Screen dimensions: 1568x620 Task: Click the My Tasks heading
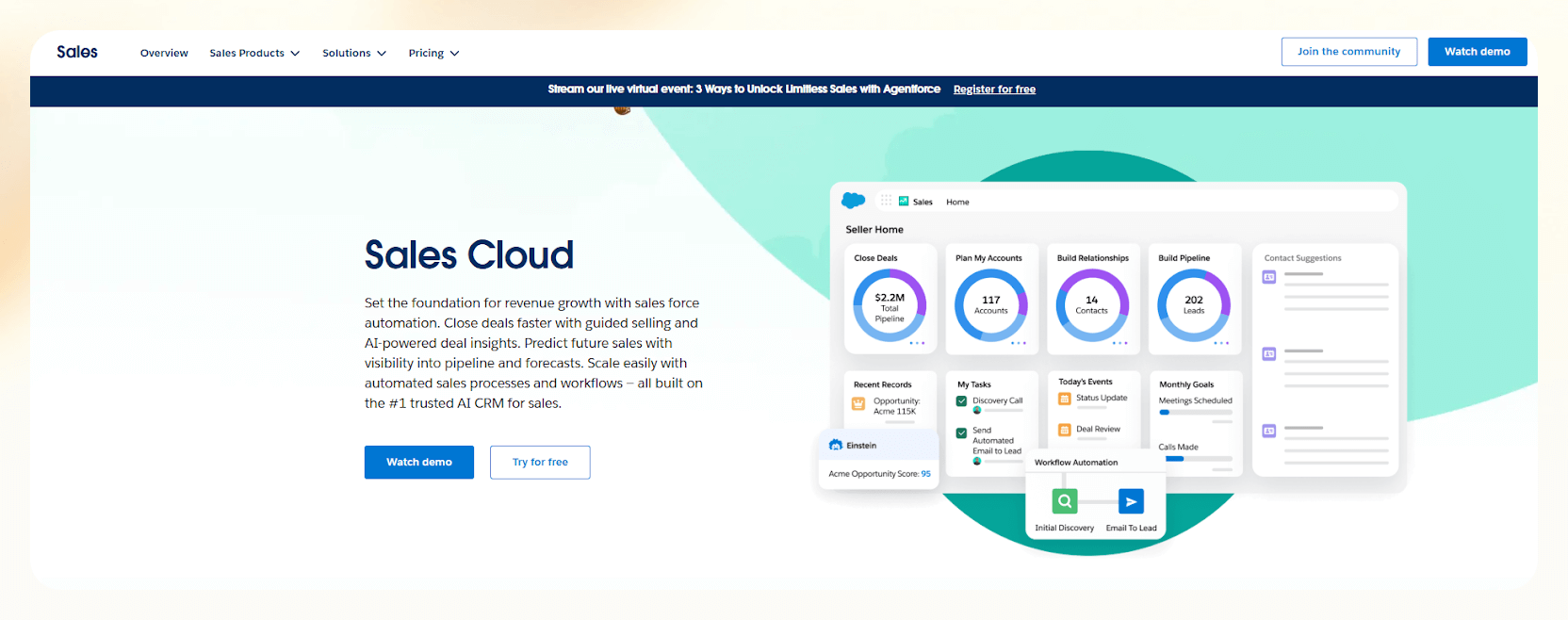pyautogui.click(x=974, y=384)
